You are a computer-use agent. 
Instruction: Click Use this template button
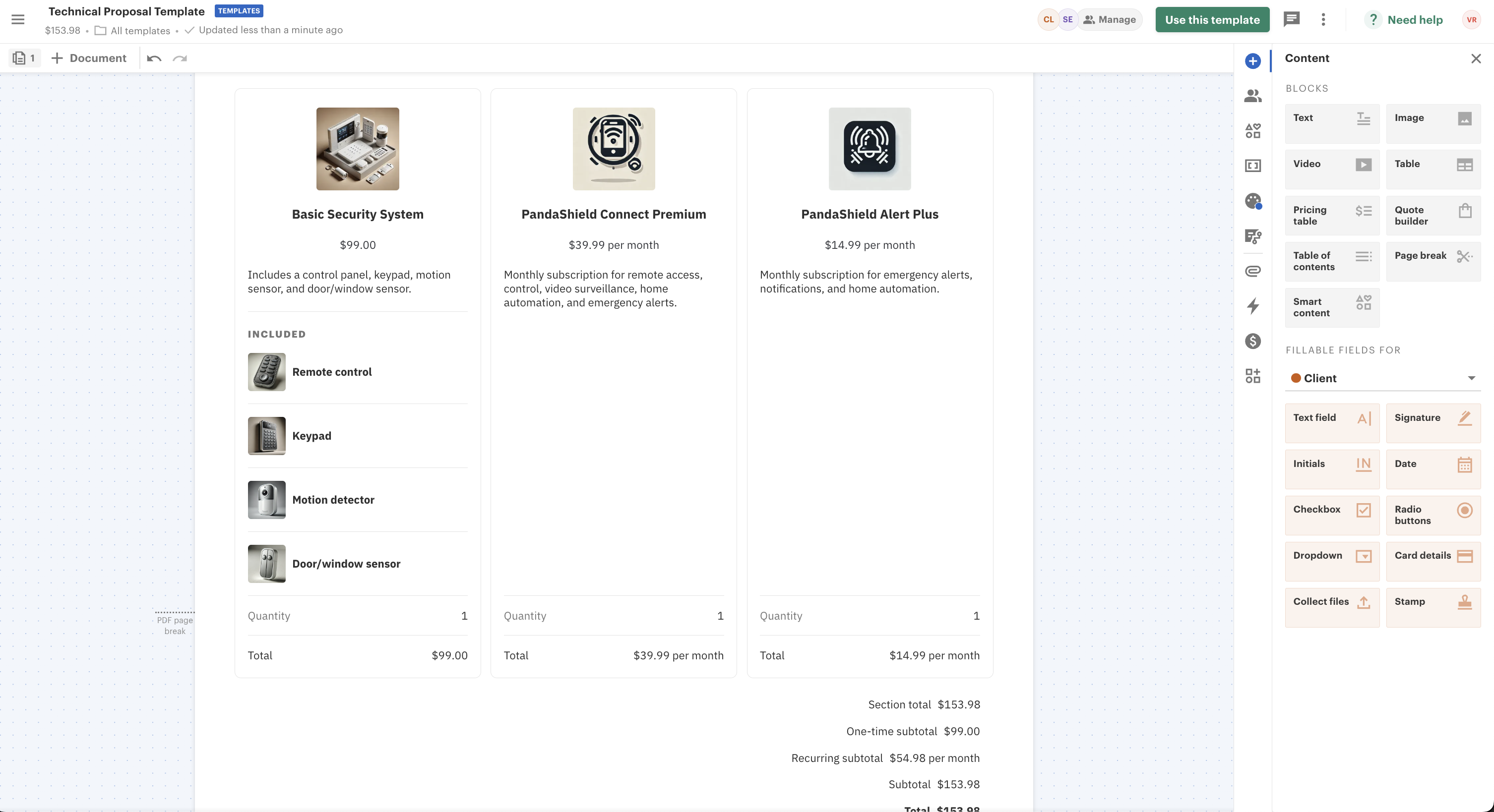[1212, 19]
